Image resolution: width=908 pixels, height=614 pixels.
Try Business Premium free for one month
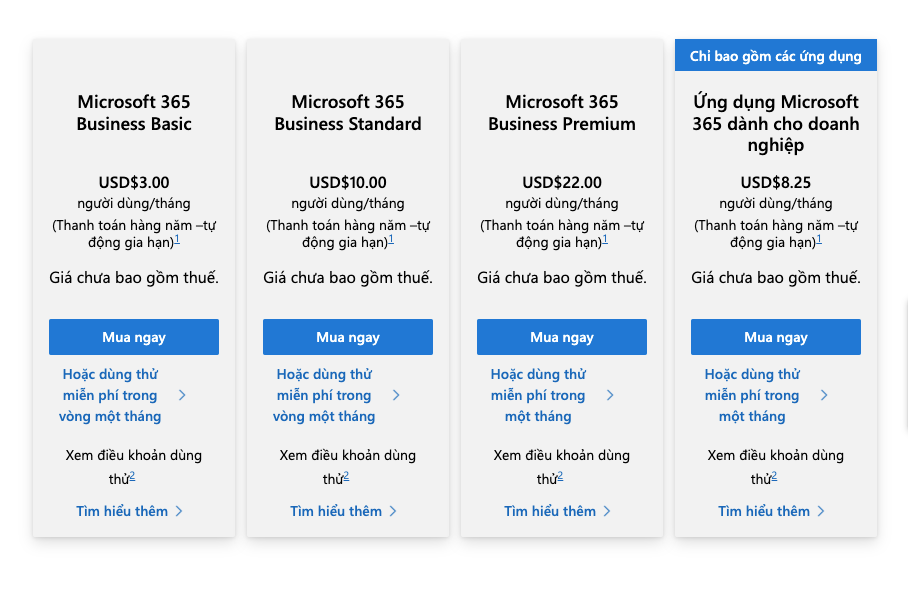click(x=538, y=395)
